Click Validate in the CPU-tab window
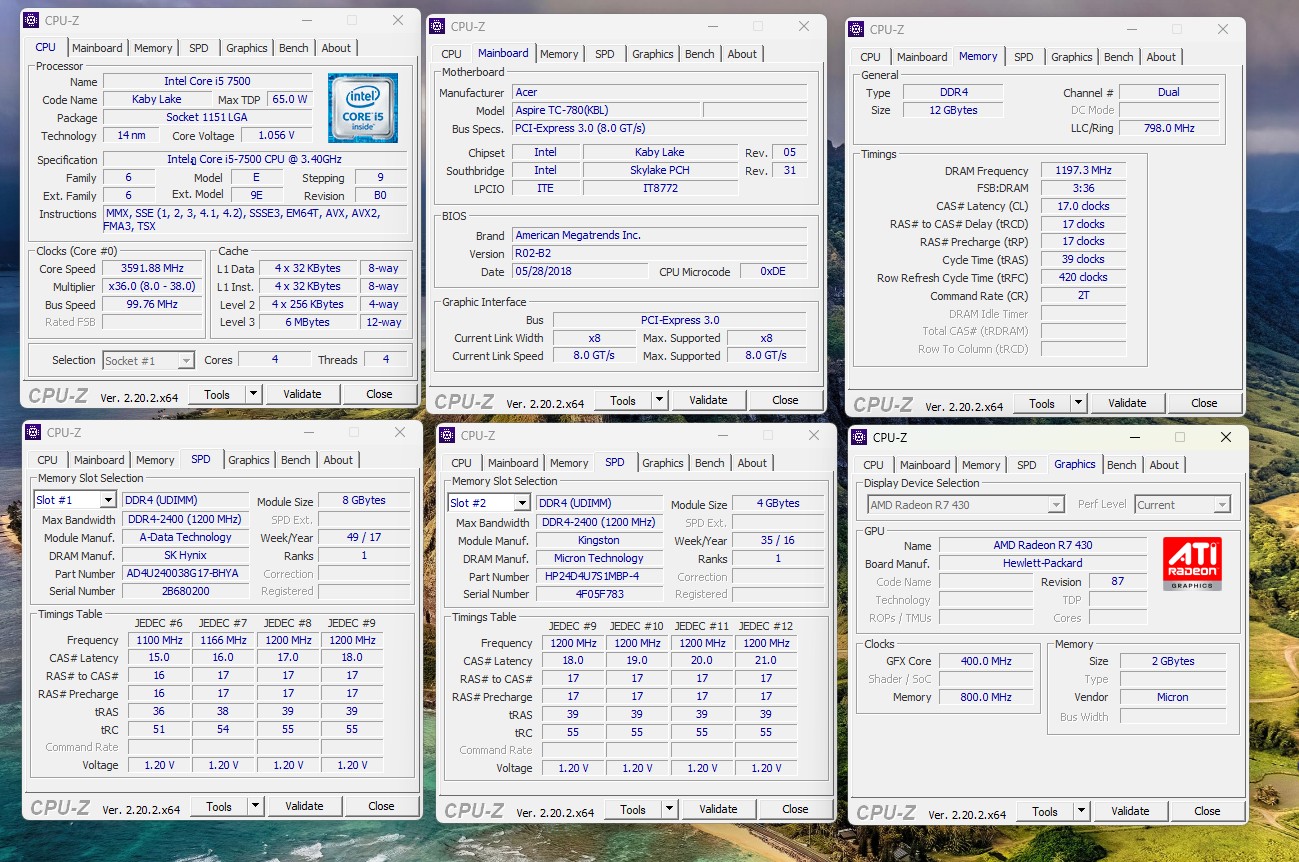 point(302,394)
